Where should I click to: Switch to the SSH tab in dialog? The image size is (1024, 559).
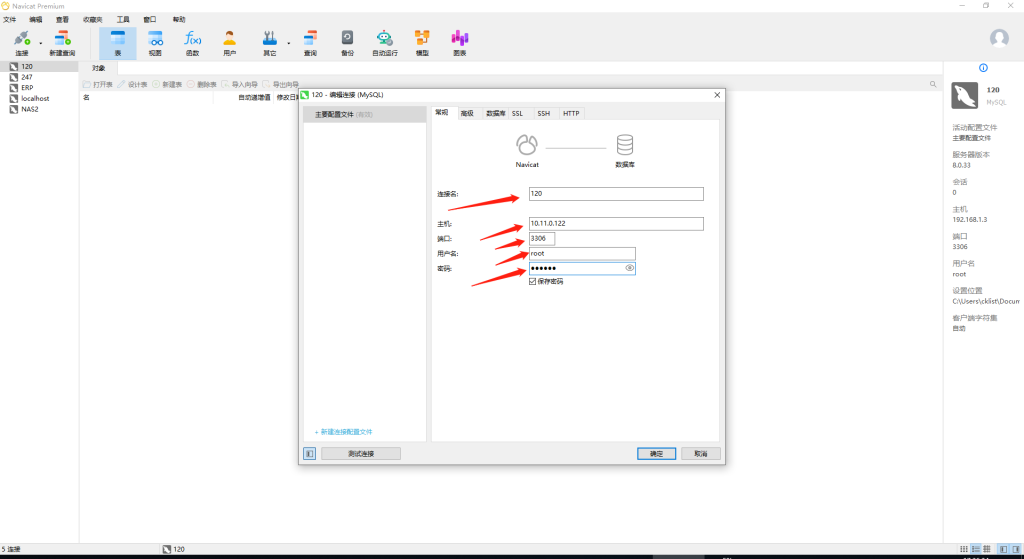[x=544, y=114]
